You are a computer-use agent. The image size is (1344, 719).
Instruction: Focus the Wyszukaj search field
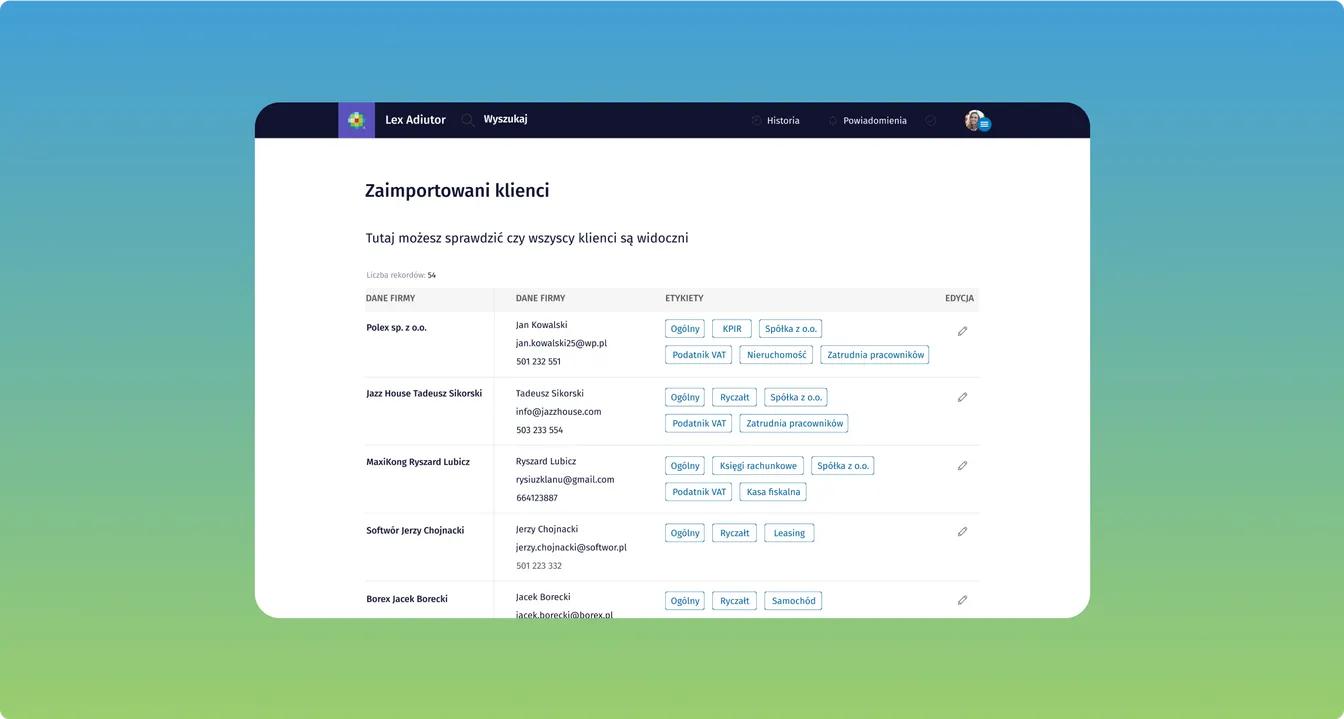[x=505, y=119]
